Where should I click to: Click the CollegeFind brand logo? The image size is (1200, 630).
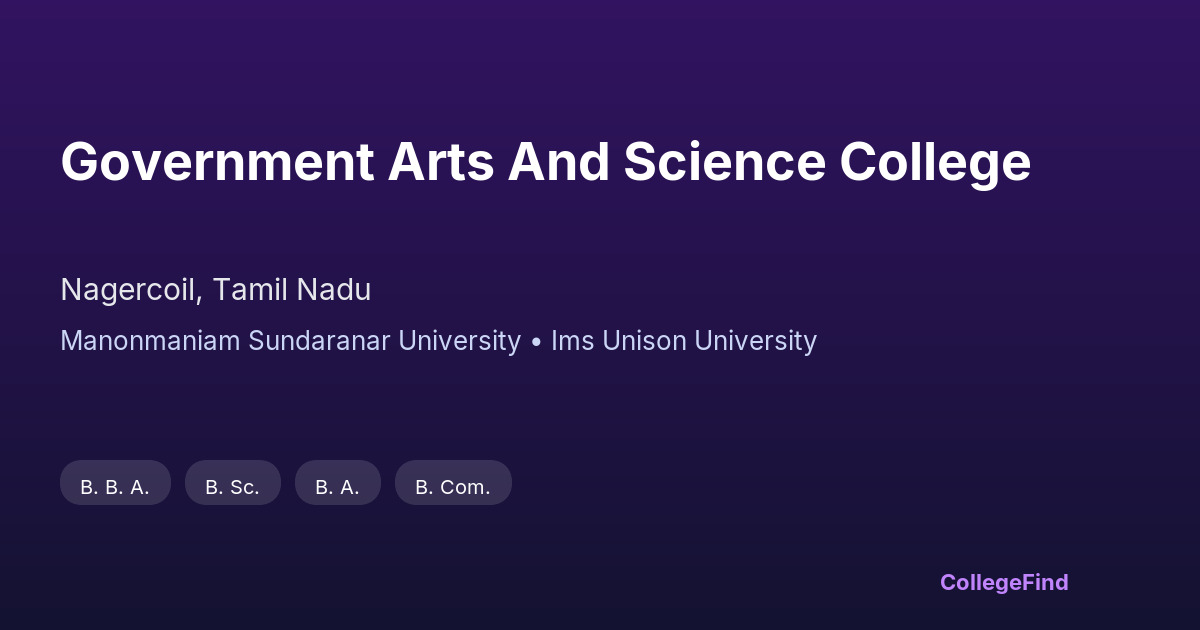[1004, 582]
